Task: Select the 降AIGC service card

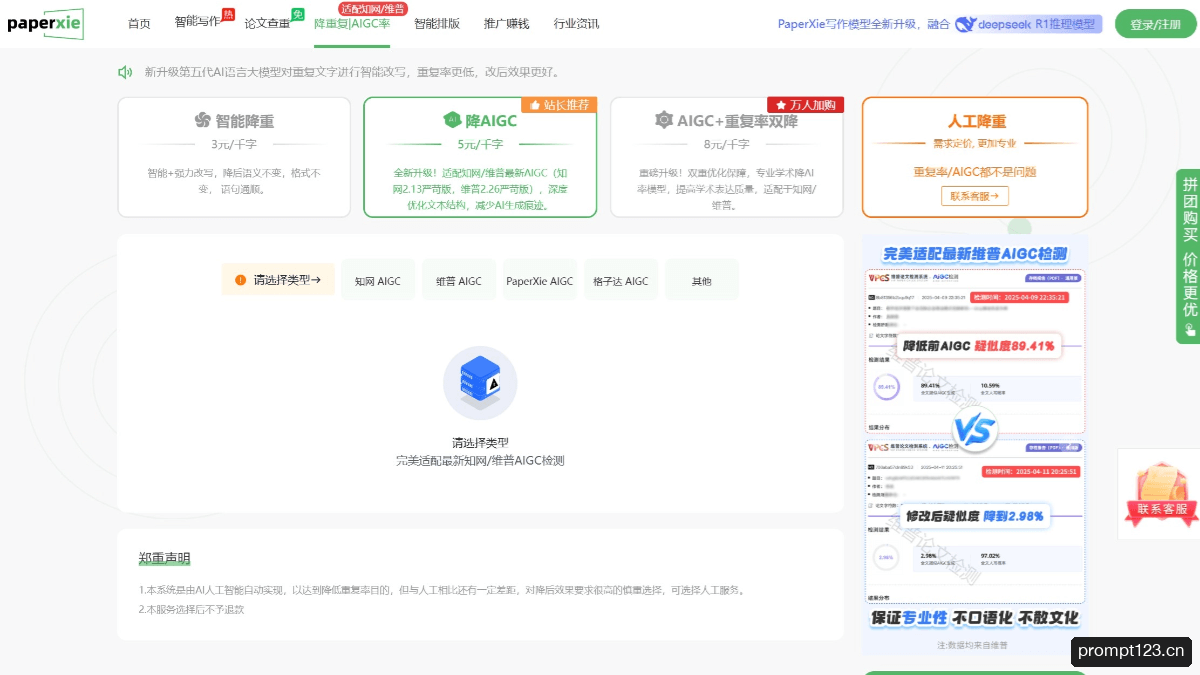Action: (480, 157)
